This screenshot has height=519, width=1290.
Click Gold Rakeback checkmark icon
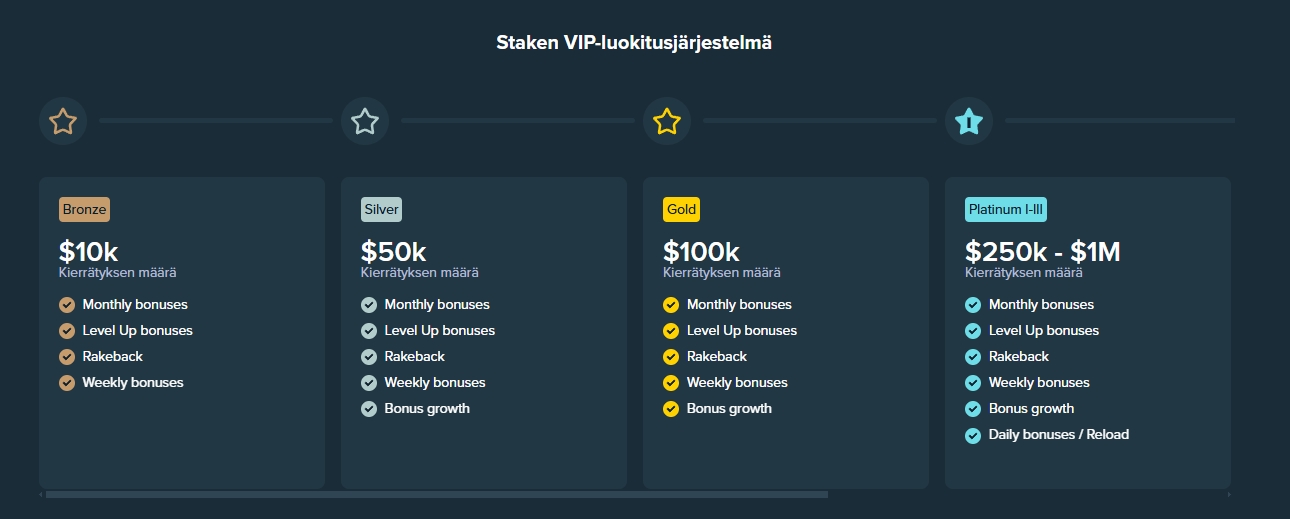671,357
